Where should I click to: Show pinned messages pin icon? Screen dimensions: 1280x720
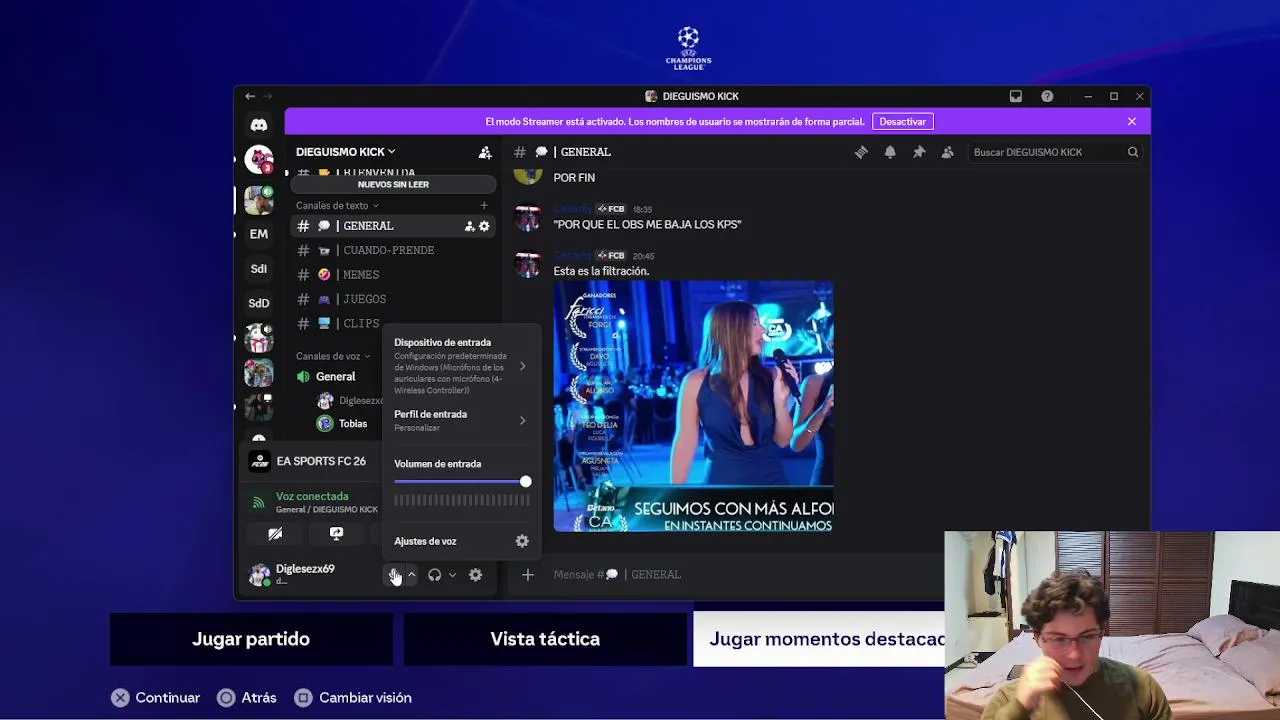[919, 152]
